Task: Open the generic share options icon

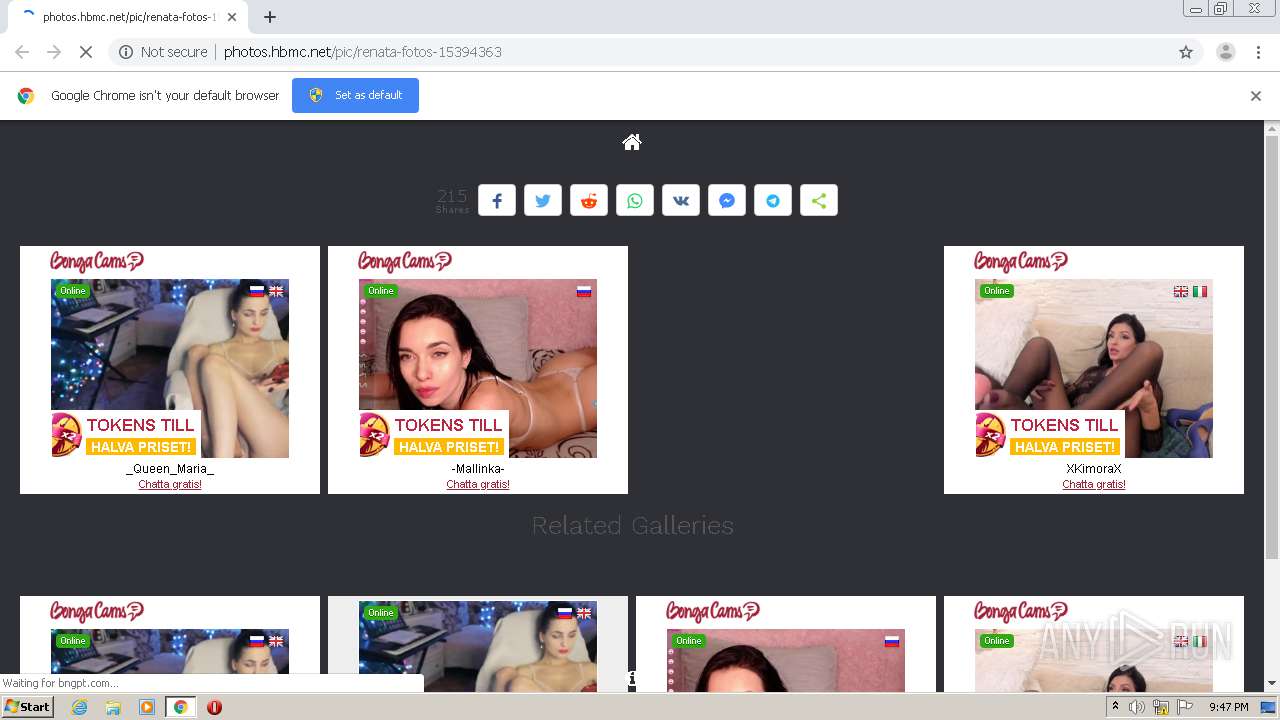Action: click(x=819, y=200)
